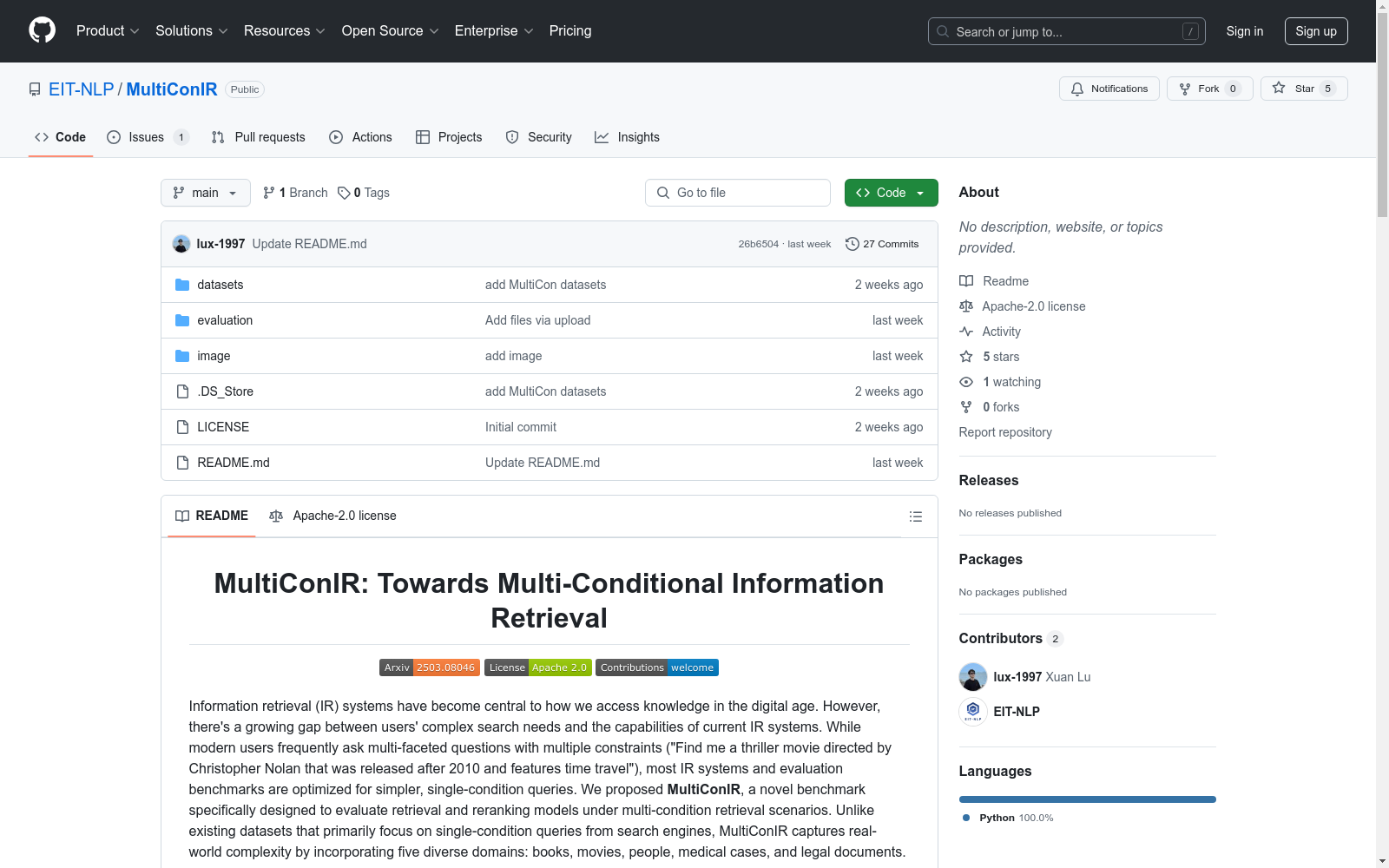Open the EIT-NLP organization link

click(82, 89)
